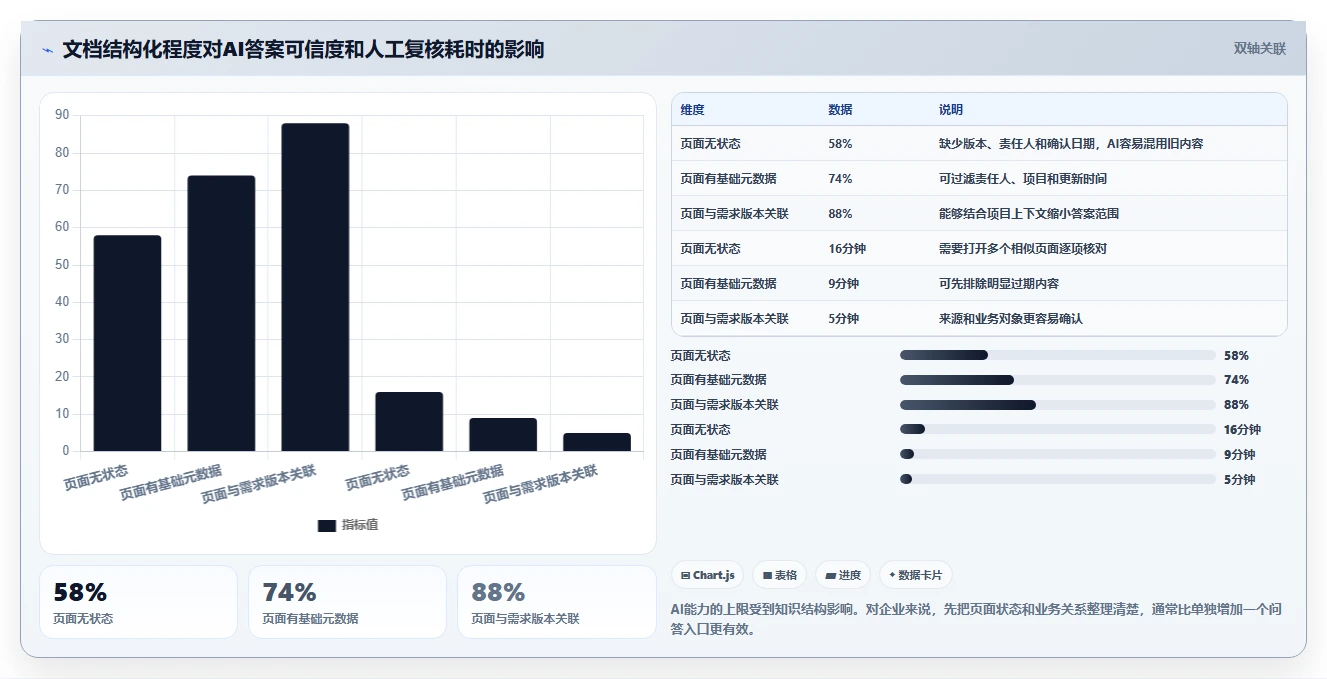This screenshot has height=679, width=1327.
Task: Click the chart bar with value 74
Action: point(221,313)
